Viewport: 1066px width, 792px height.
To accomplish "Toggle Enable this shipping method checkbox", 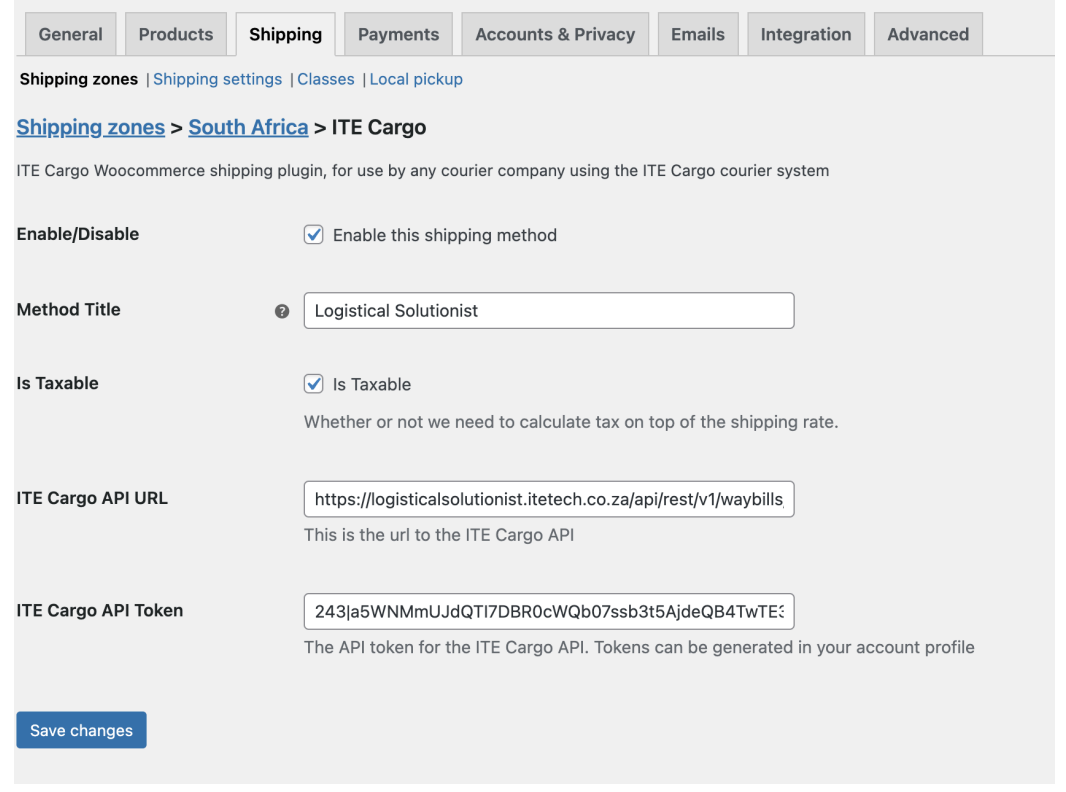I will (x=314, y=235).
